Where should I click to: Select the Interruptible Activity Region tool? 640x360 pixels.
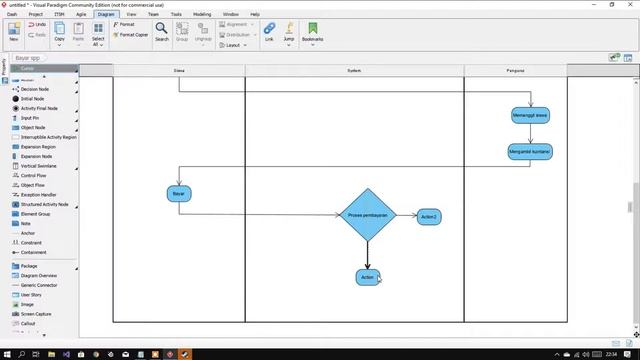pyautogui.click(x=44, y=137)
